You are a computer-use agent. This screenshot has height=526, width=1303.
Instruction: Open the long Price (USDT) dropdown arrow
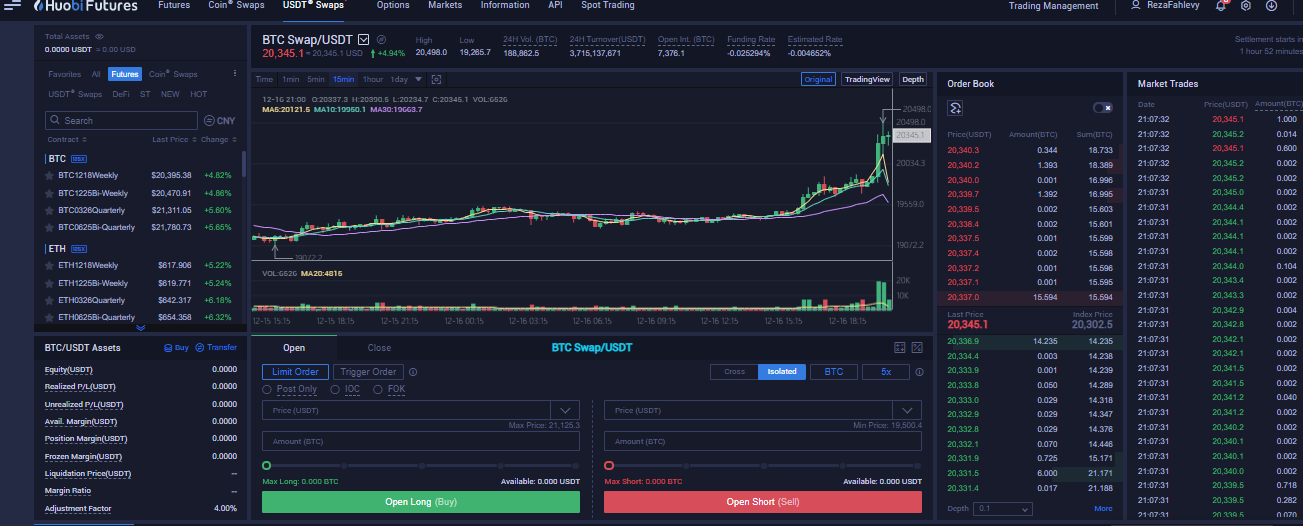565,410
